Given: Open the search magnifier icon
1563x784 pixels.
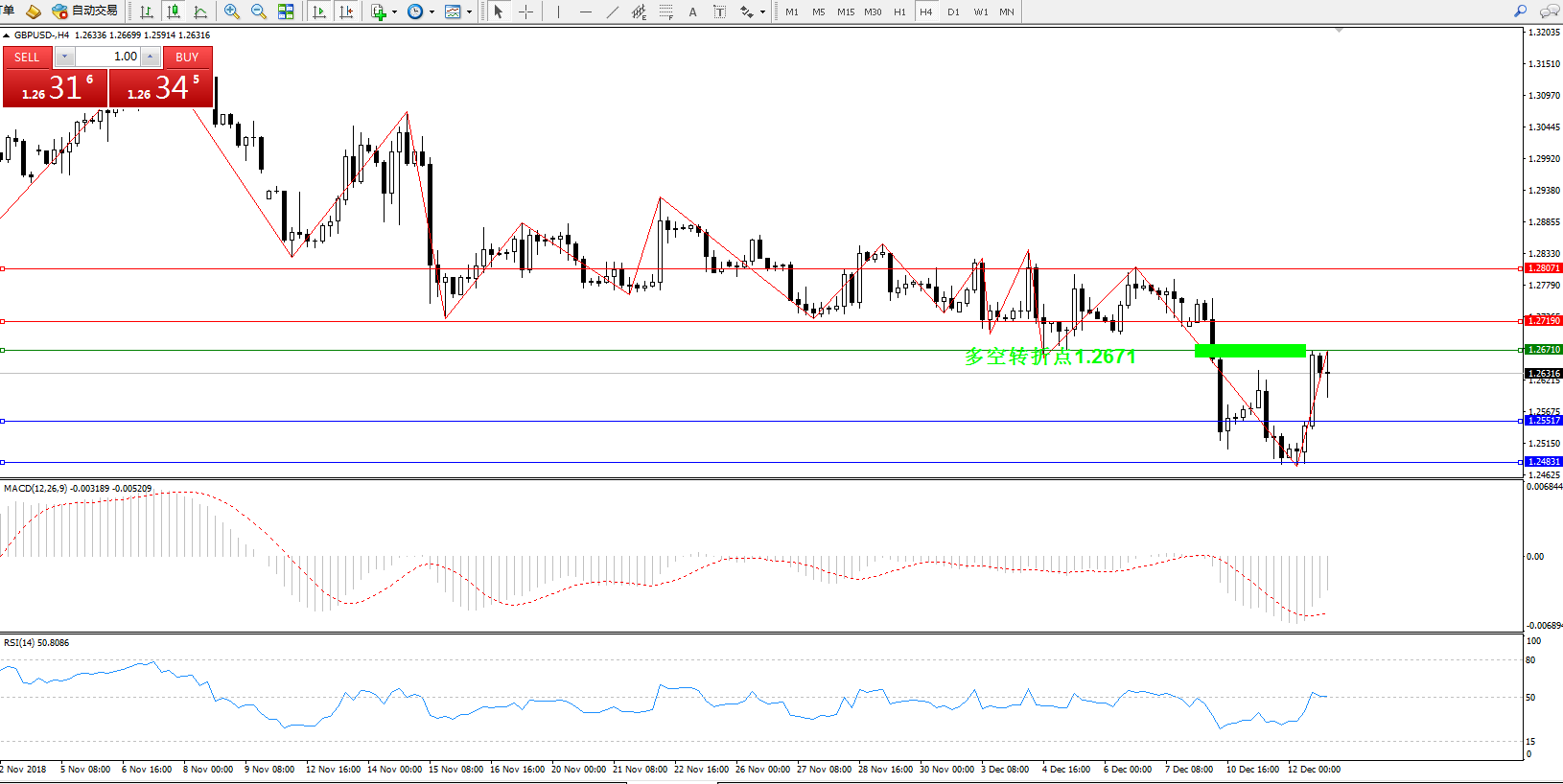Looking at the screenshot, I should coord(1520,12).
